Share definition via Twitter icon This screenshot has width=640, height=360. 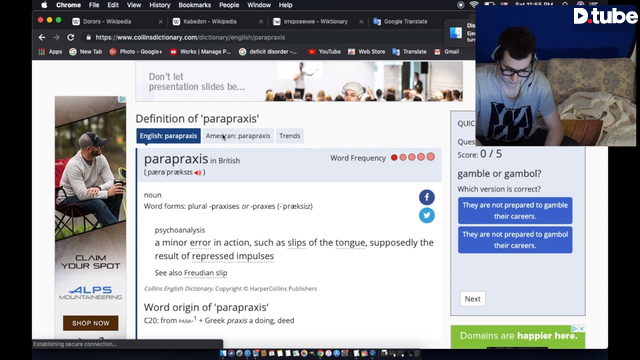coord(427,216)
